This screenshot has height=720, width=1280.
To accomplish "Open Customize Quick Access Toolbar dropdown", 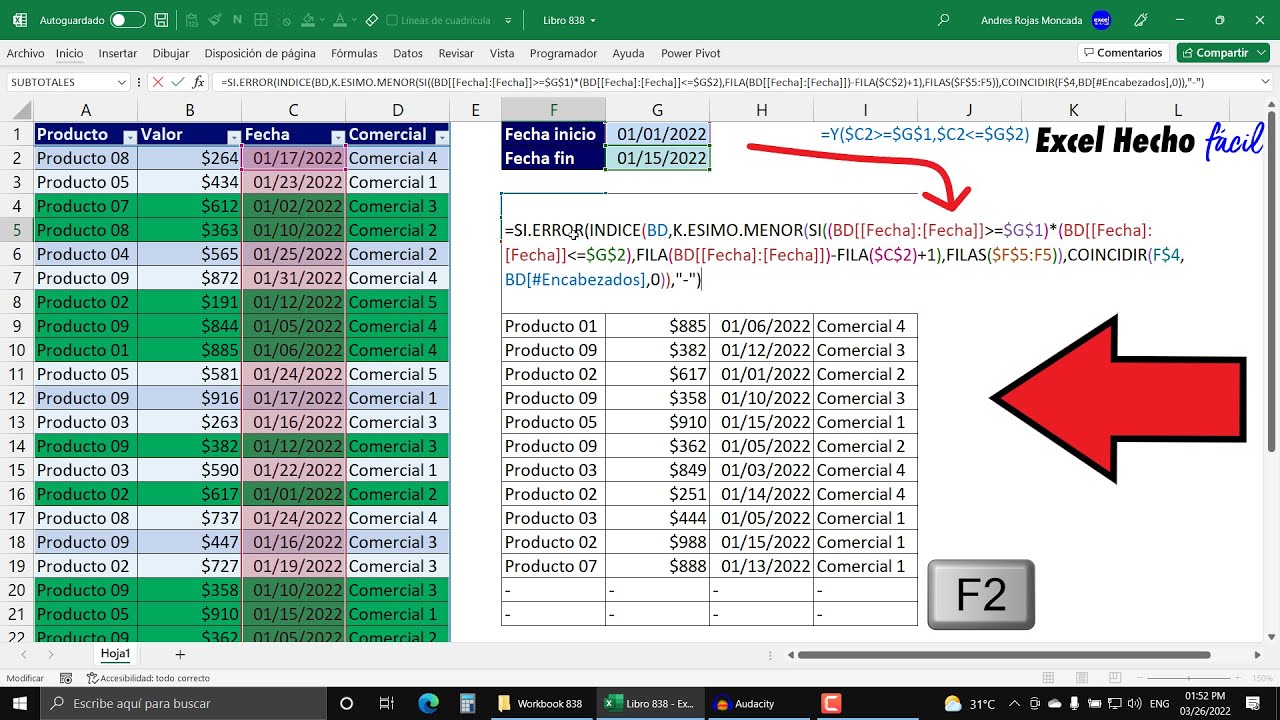I will [508, 20].
